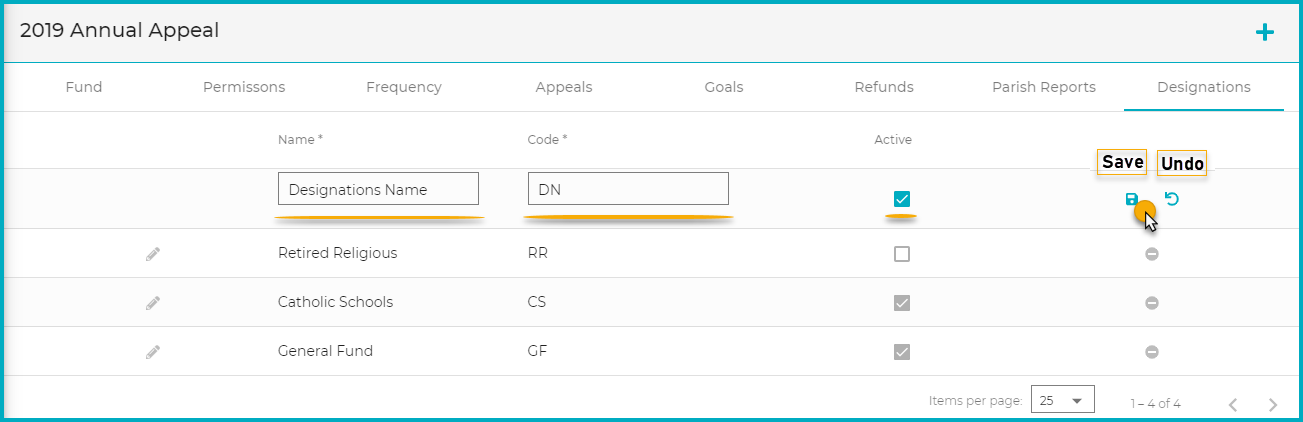Viewport: 1303px width, 422px height.
Task: Switch to the Fund tab
Action: click(x=84, y=87)
